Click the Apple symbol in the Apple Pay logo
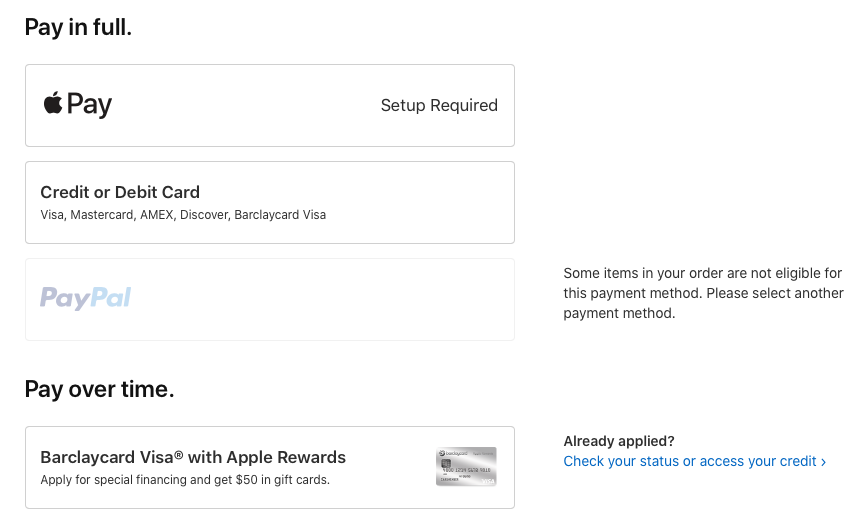This screenshot has height=521, width=864. coord(53,102)
